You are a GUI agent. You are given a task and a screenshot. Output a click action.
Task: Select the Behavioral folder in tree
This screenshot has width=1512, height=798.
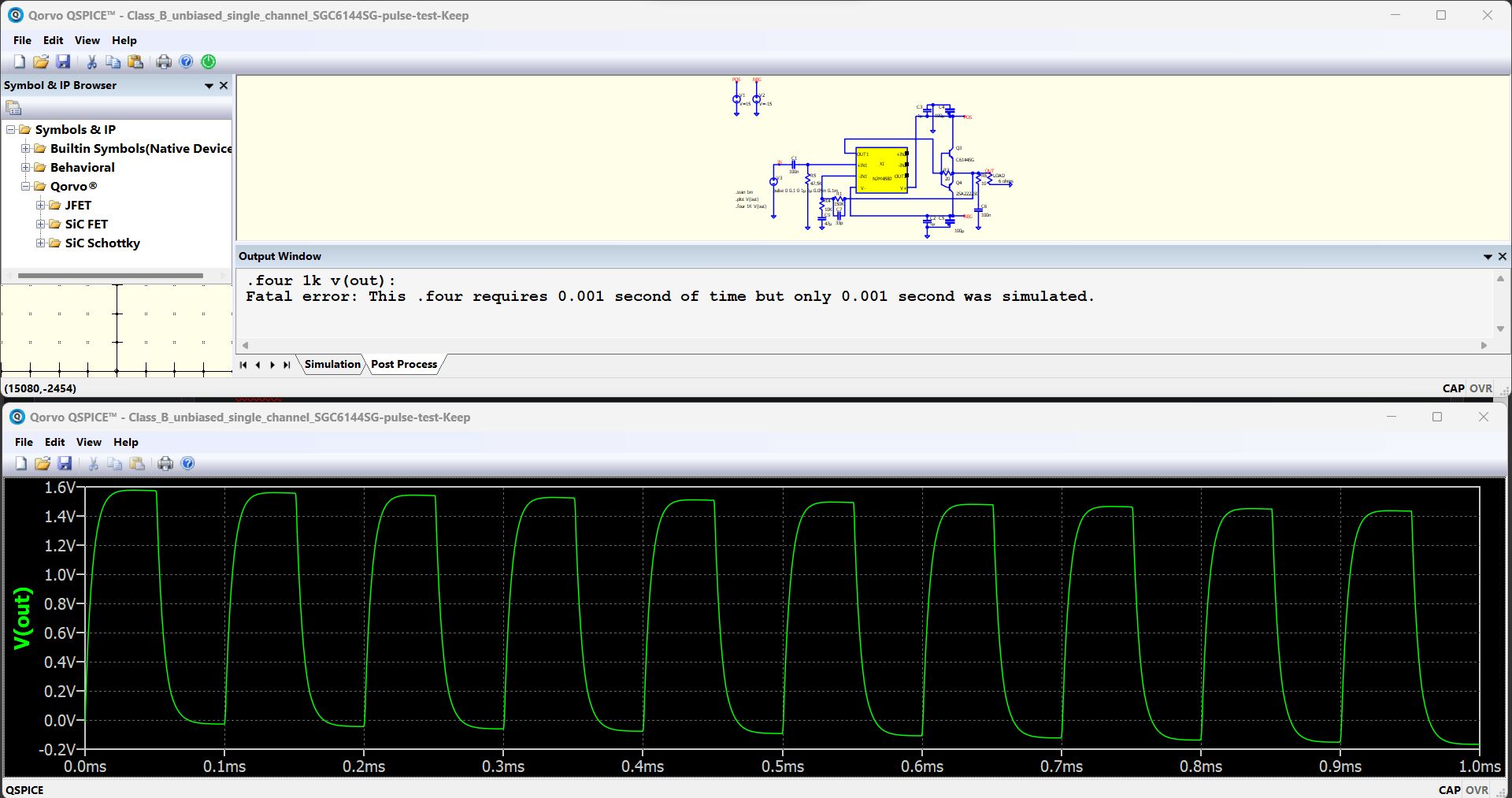click(82, 167)
